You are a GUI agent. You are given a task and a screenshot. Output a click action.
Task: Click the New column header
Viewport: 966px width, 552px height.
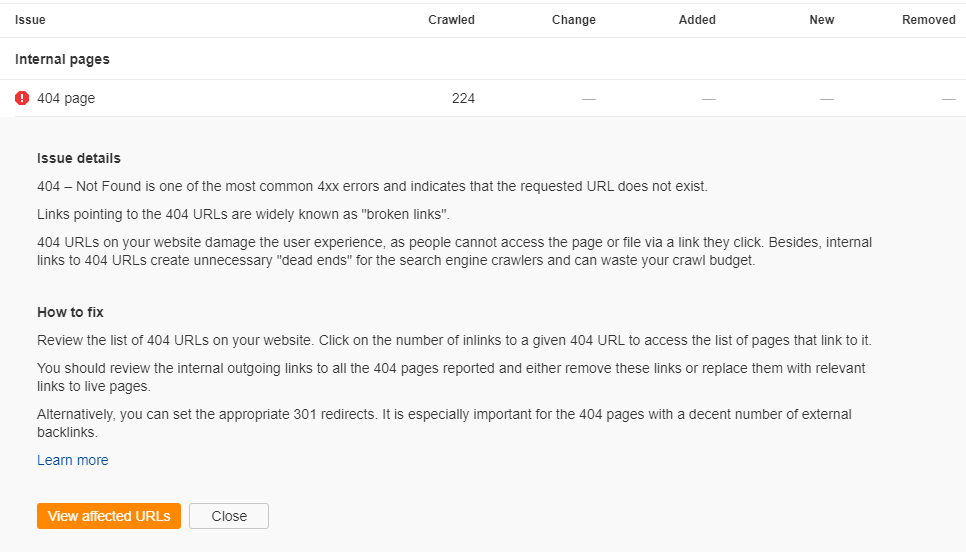pyautogui.click(x=821, y=20)
